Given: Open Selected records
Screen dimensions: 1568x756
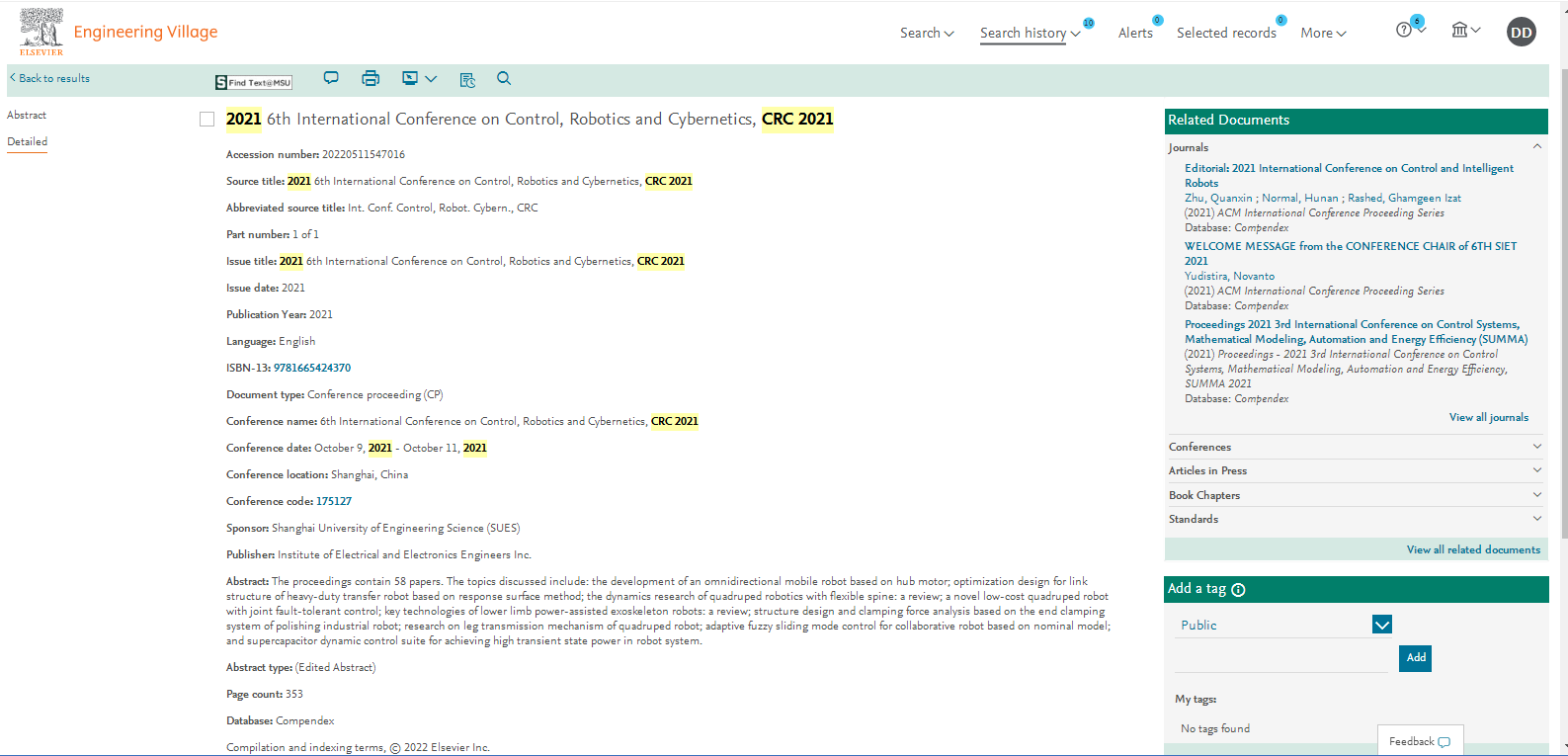Looking at the screenshot, I should 1226,33.
